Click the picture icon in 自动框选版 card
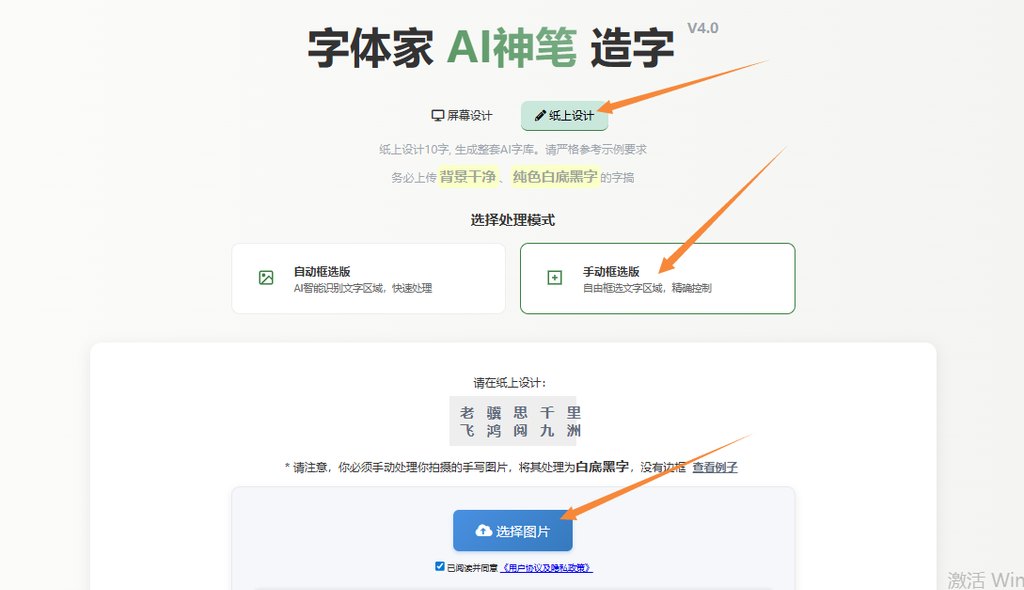Viewport: 1024px width, 590px height. click(266, 278)
